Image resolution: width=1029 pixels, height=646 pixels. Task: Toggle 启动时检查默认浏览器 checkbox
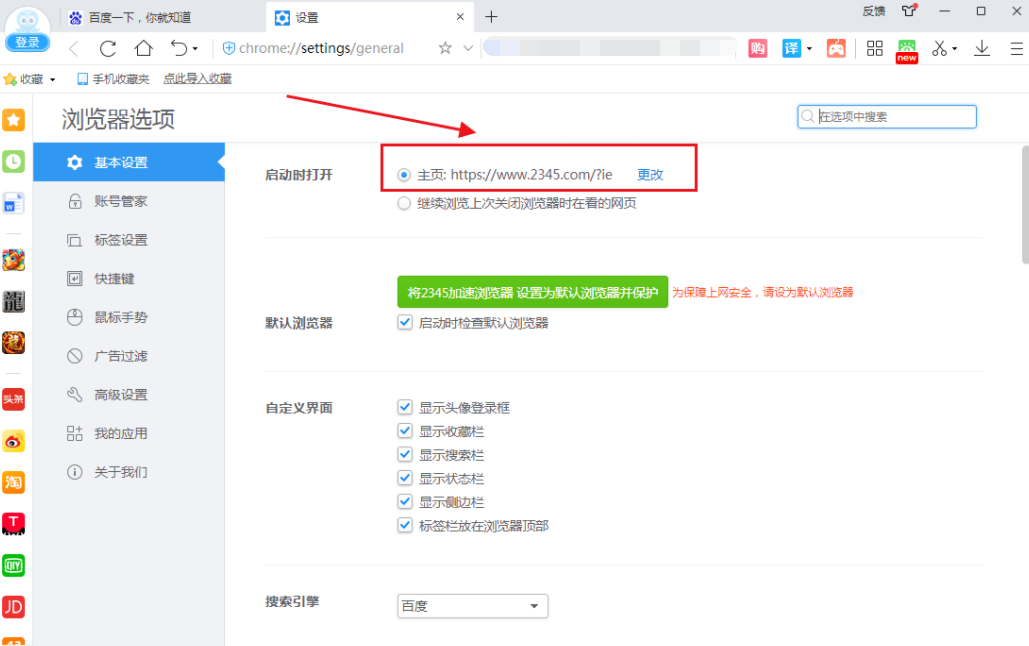click(405, 322)
